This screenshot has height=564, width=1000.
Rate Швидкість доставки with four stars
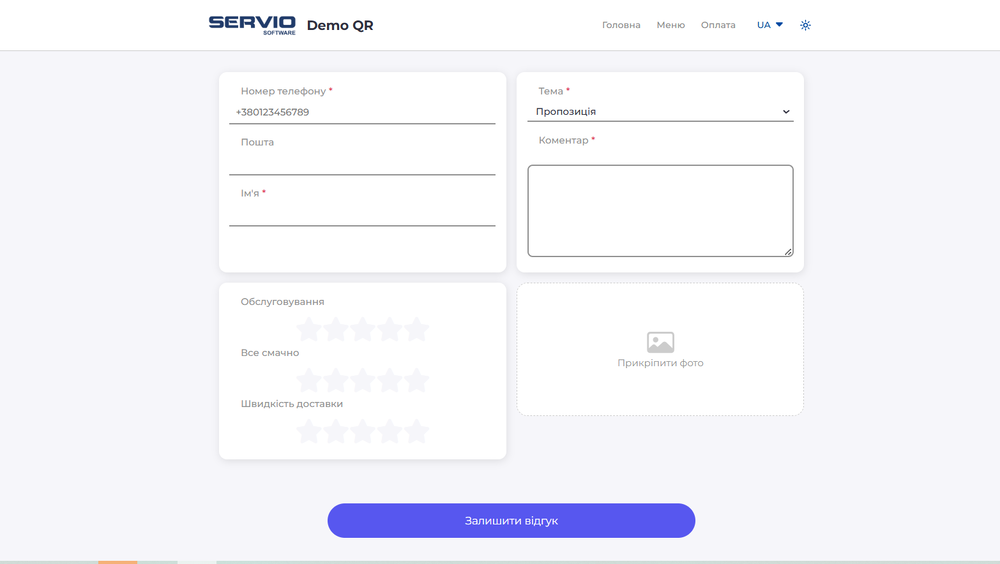390,431
